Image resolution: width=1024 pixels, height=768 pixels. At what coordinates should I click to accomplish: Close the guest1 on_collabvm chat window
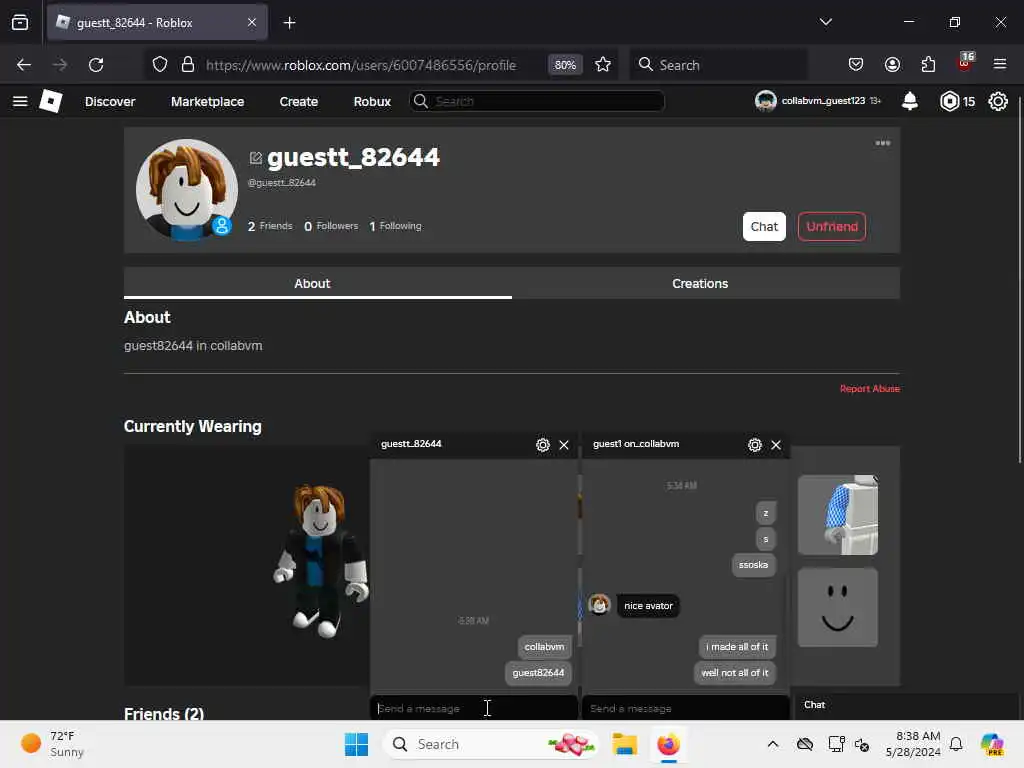(x=776, y=445)
